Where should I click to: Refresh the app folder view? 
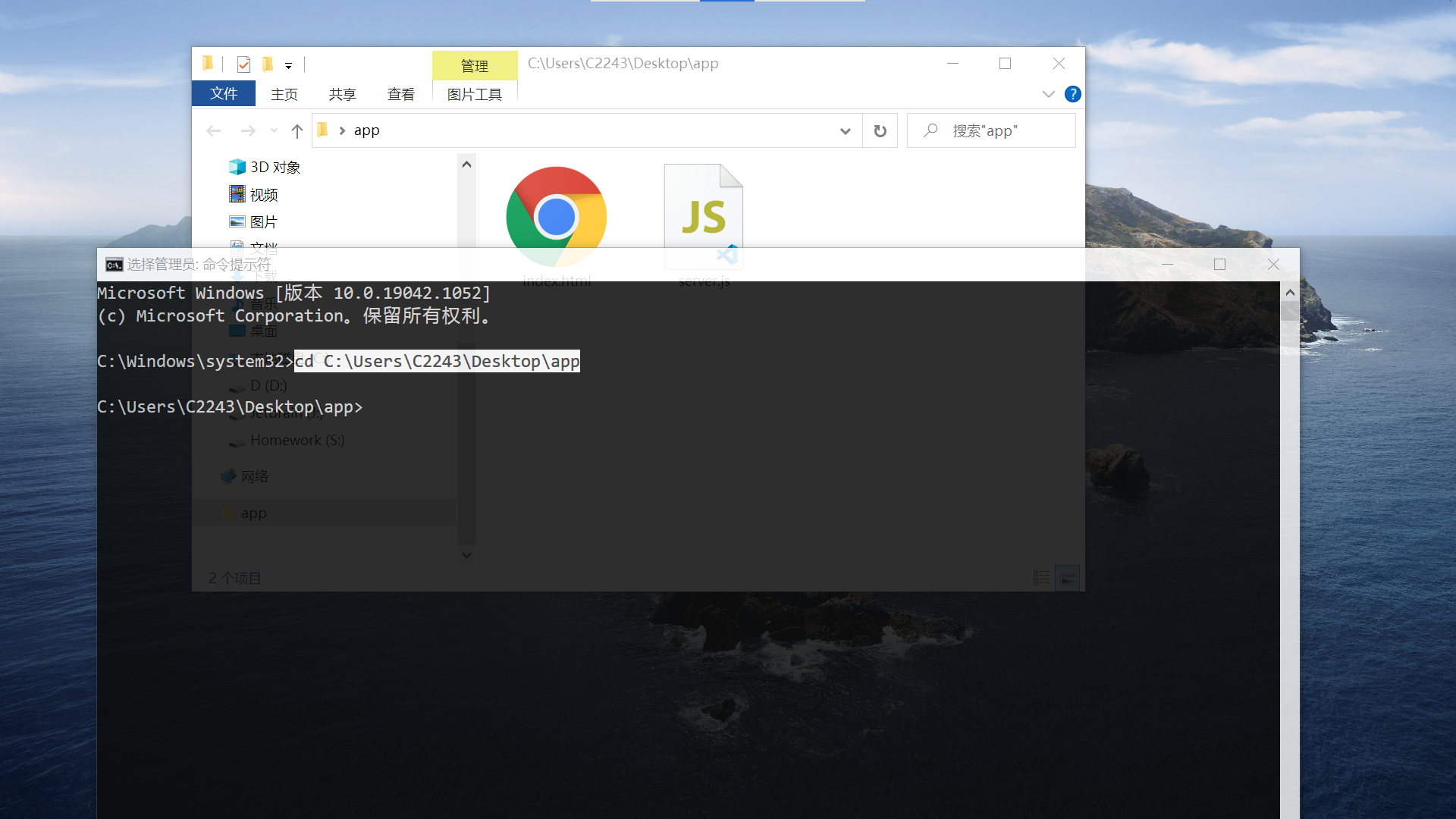click(x=880, y=131)
